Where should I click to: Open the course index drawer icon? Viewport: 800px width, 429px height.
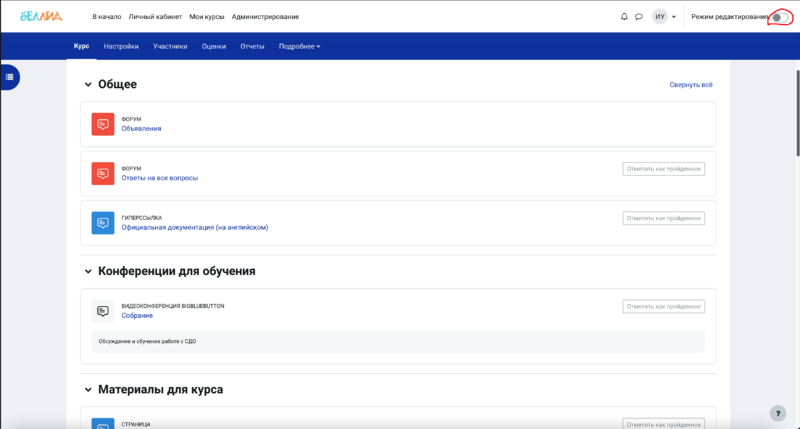(x=10, y=77)
